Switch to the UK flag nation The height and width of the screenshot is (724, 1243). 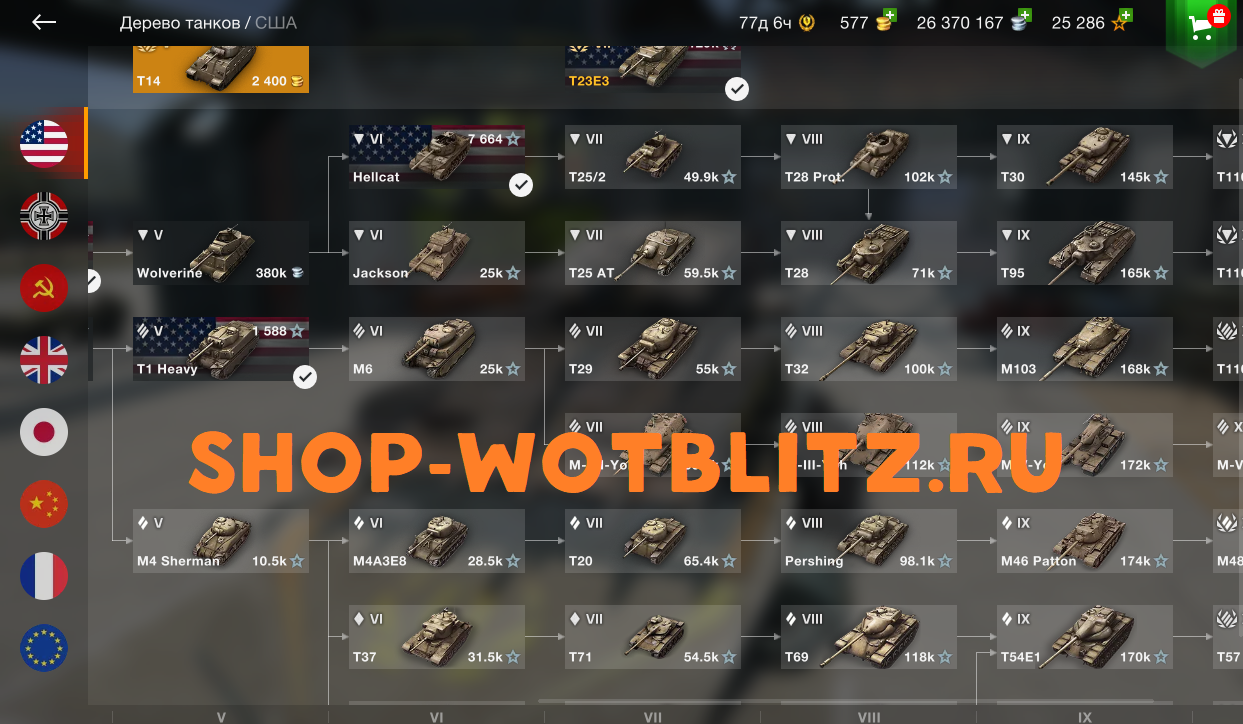[44, 360]
